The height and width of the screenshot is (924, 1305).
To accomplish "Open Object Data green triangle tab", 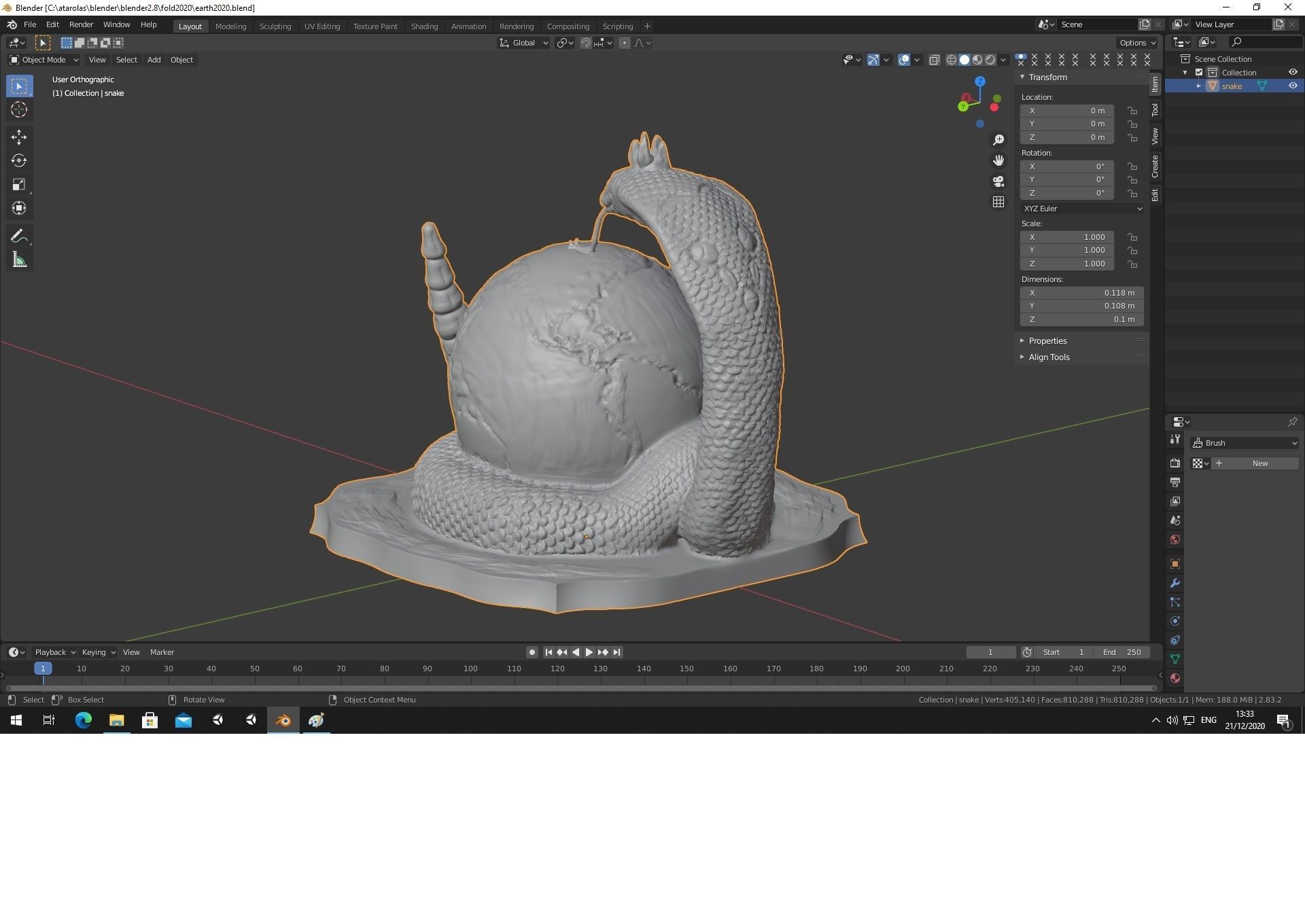I will 1175,659.
